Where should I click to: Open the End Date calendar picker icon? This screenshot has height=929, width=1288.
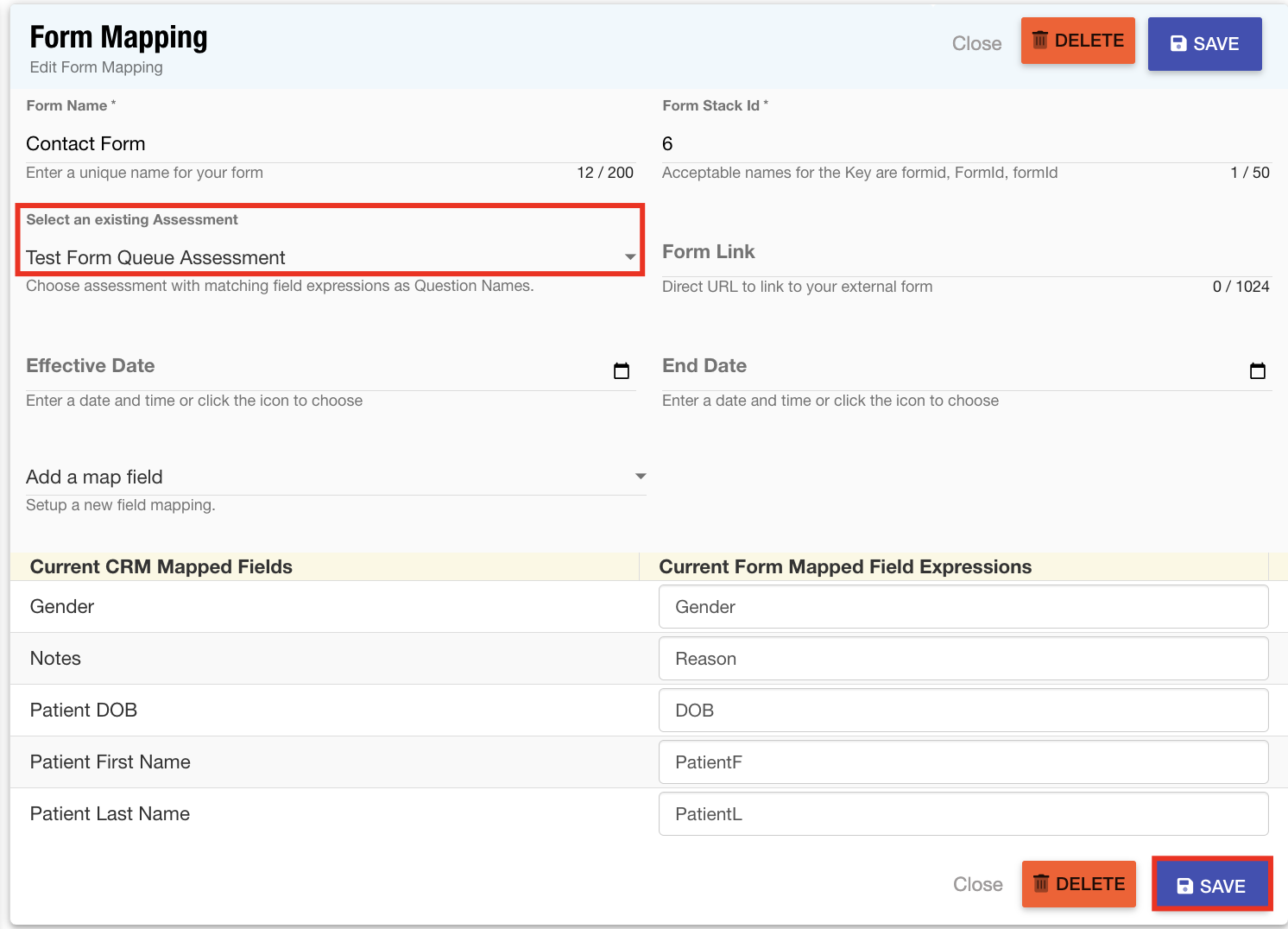[1258, 371]
